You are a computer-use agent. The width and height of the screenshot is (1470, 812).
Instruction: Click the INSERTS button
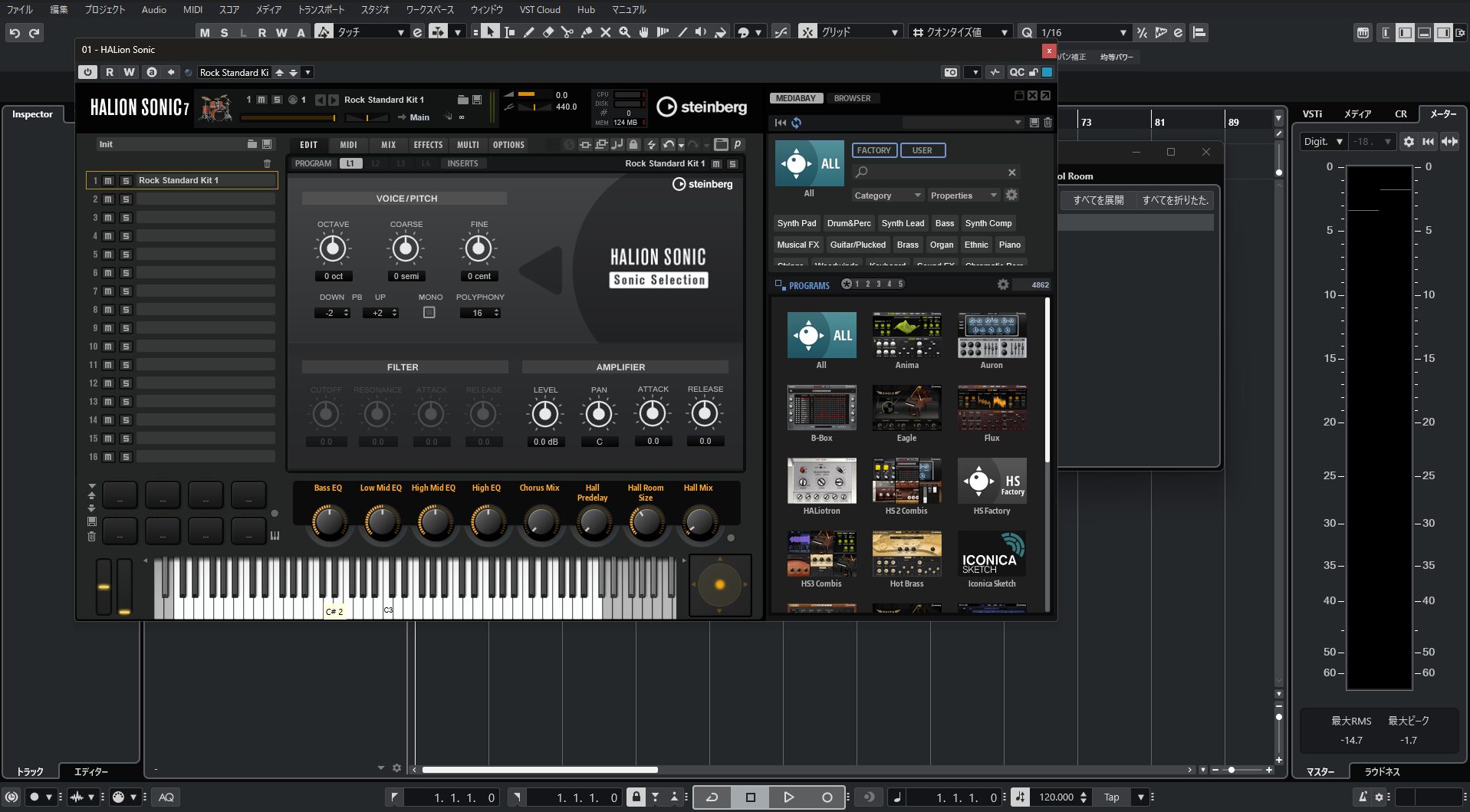(462, 163)
